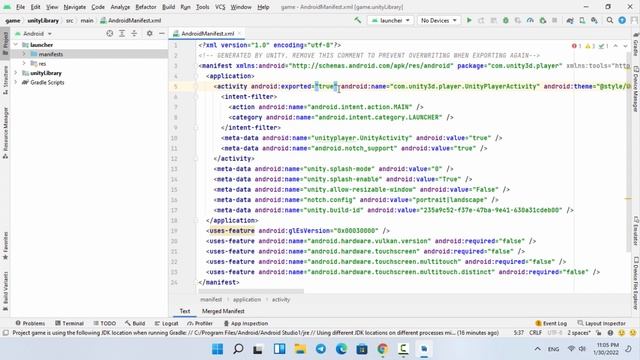Expand Gradle Scripts node
This screenshot has width=640, height=360.
coord(16,82)
